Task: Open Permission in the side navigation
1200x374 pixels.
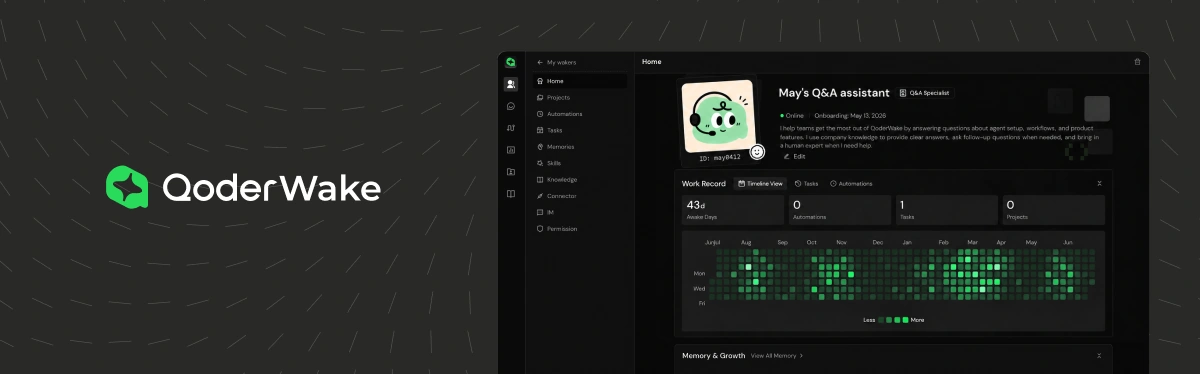Action: tap(580, 229)
